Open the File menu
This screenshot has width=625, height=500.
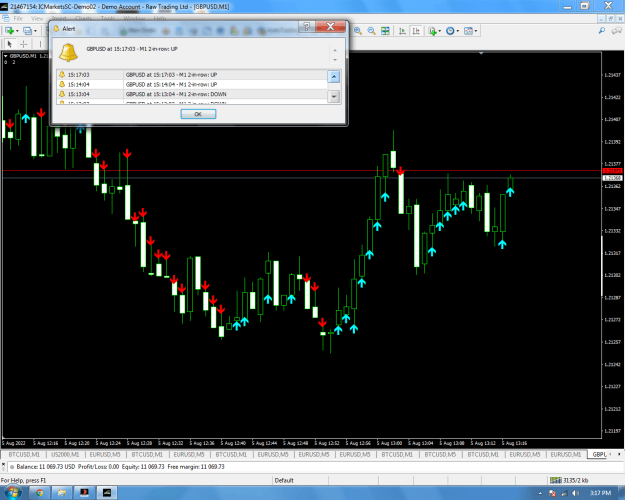pyautogui.click(x=18, y=18)
